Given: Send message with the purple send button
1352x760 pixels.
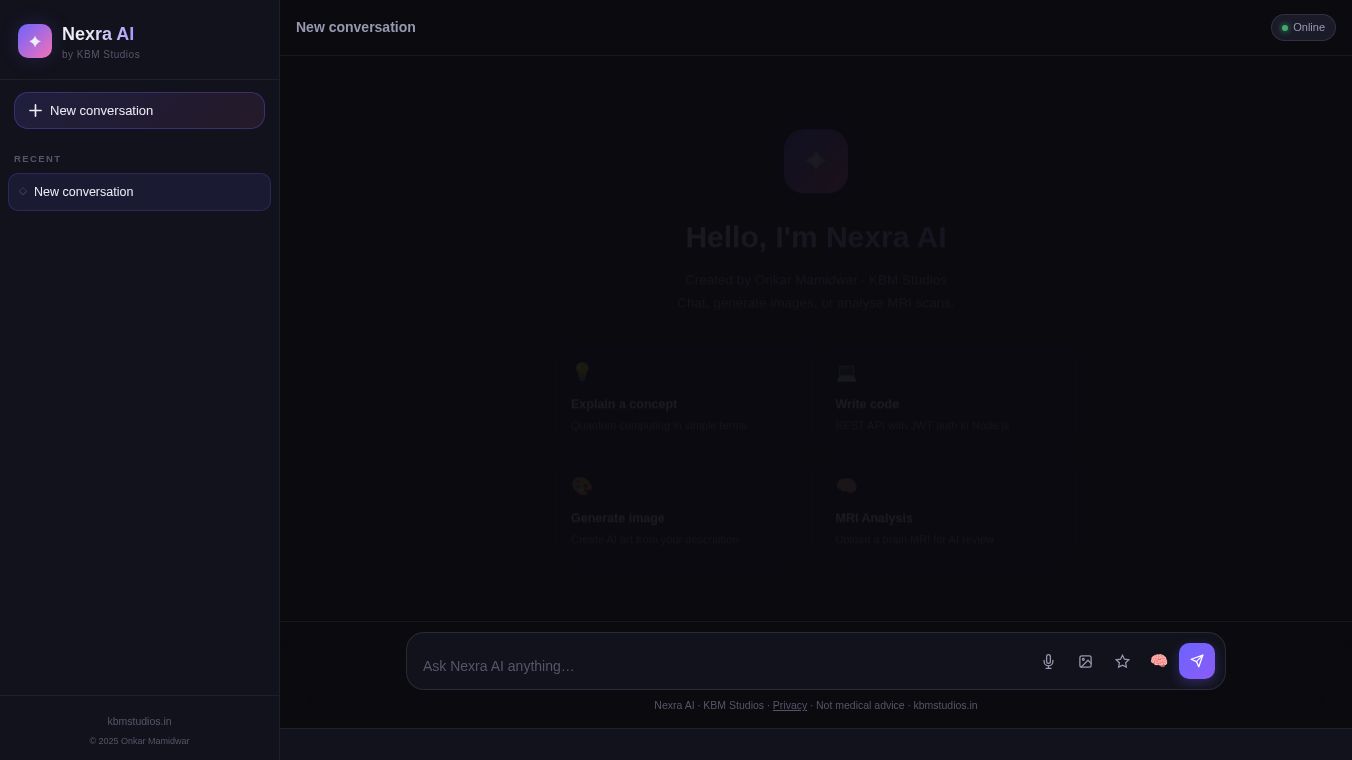Looking at the screenshot, I should click(x=1197, y=661).
